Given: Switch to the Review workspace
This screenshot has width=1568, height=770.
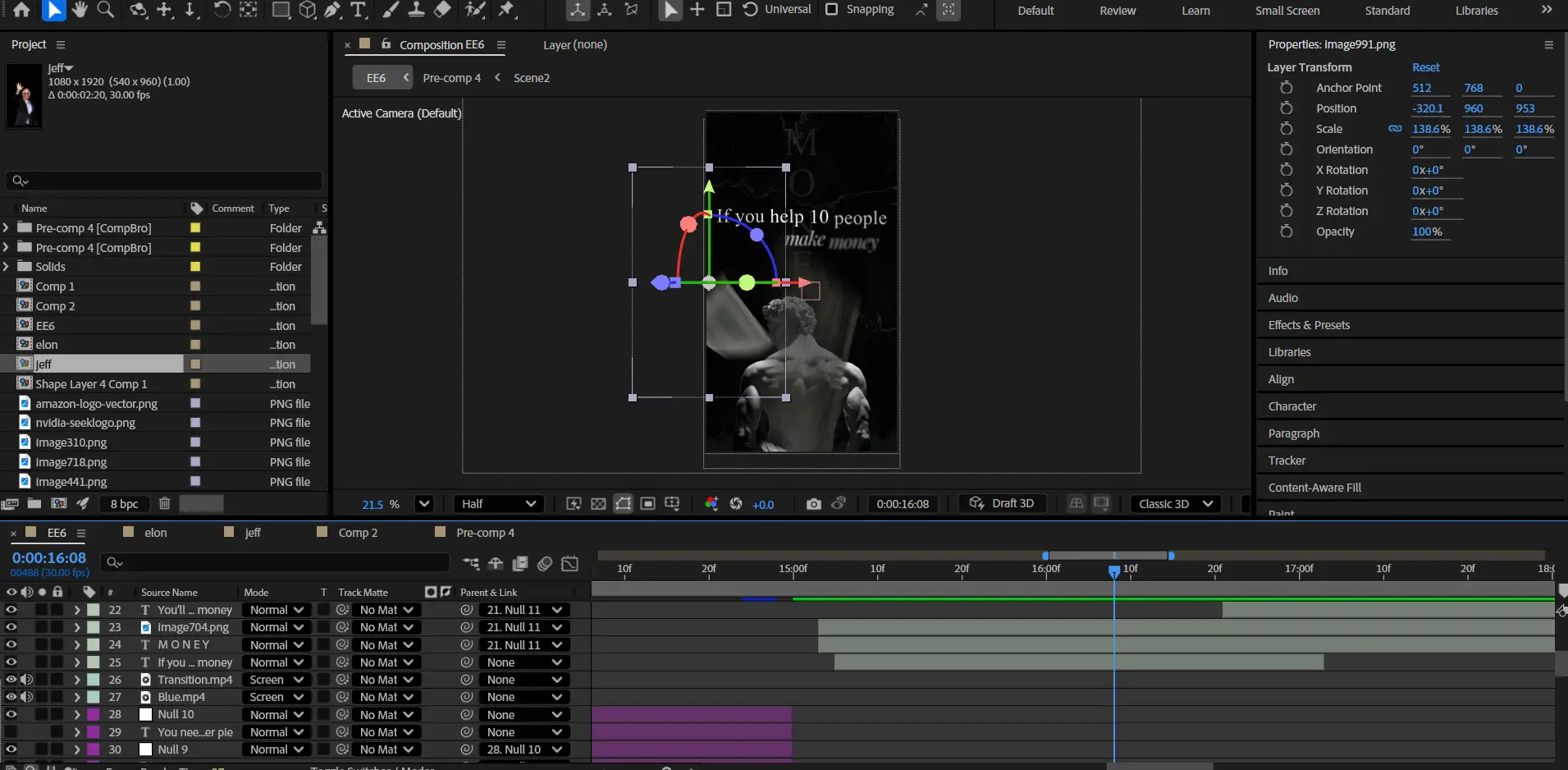Looking at the screenshot, I should 1118,11.
